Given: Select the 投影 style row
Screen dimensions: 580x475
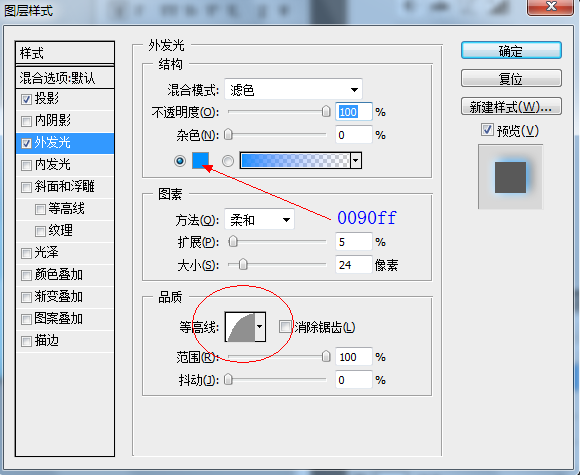Looking at the screenshot, I should pyautogui.click(x=65, y=99).
